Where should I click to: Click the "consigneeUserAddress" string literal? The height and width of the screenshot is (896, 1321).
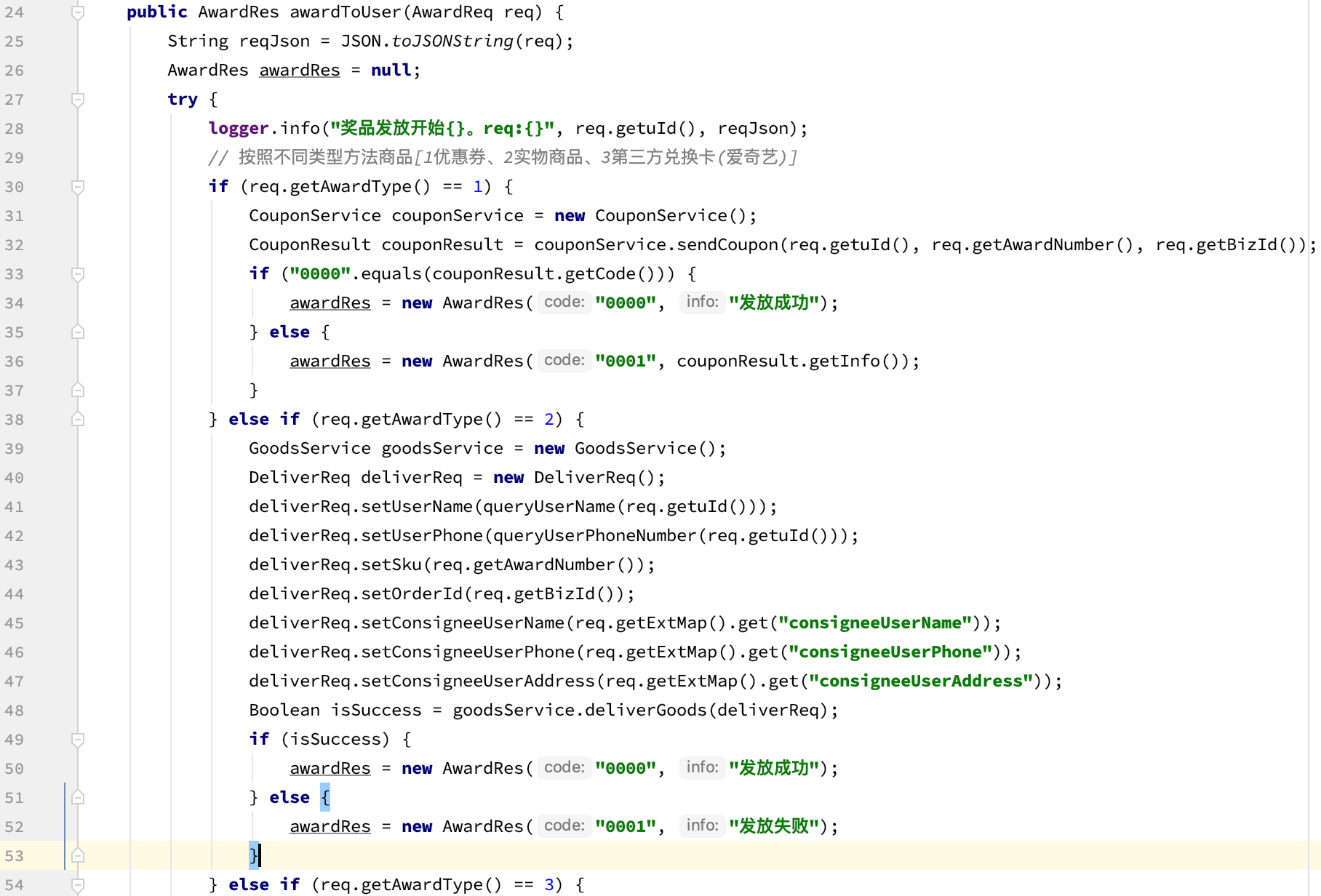921,681
